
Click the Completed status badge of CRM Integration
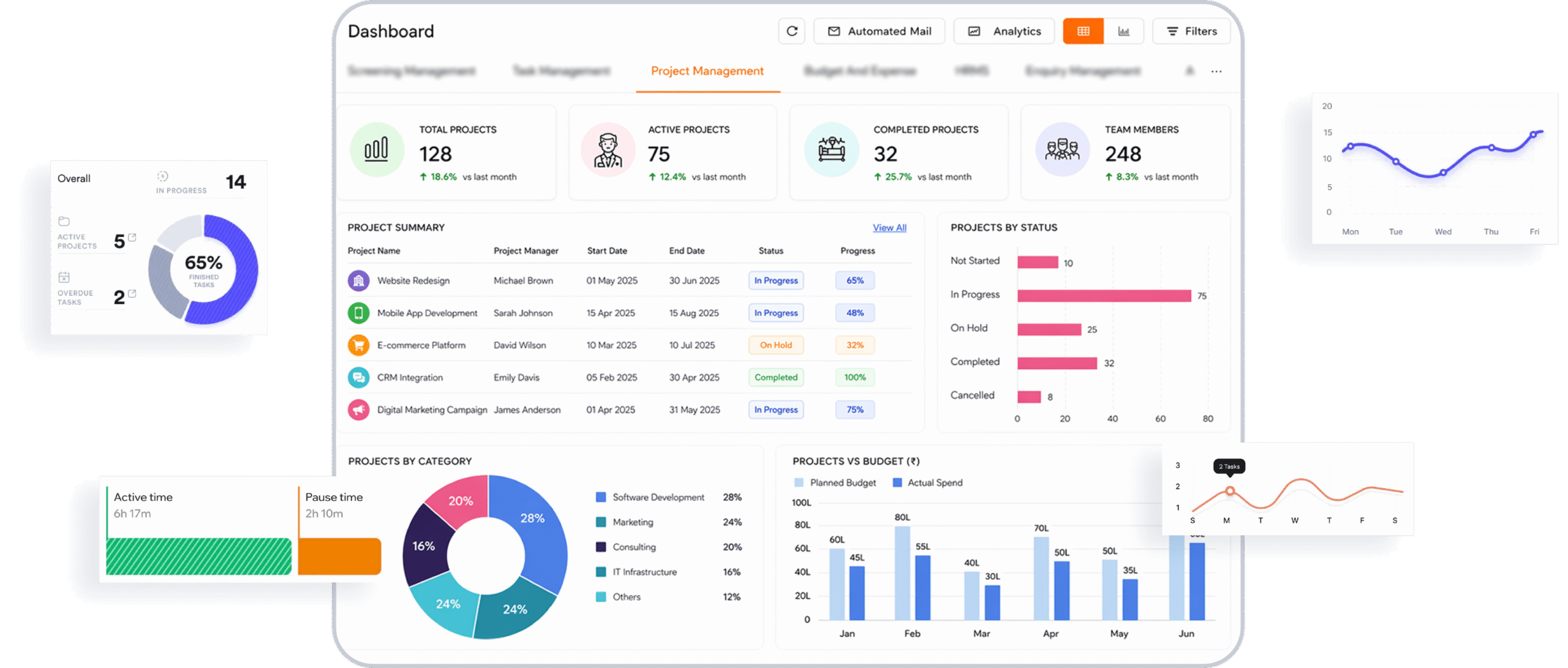(776, 378)
